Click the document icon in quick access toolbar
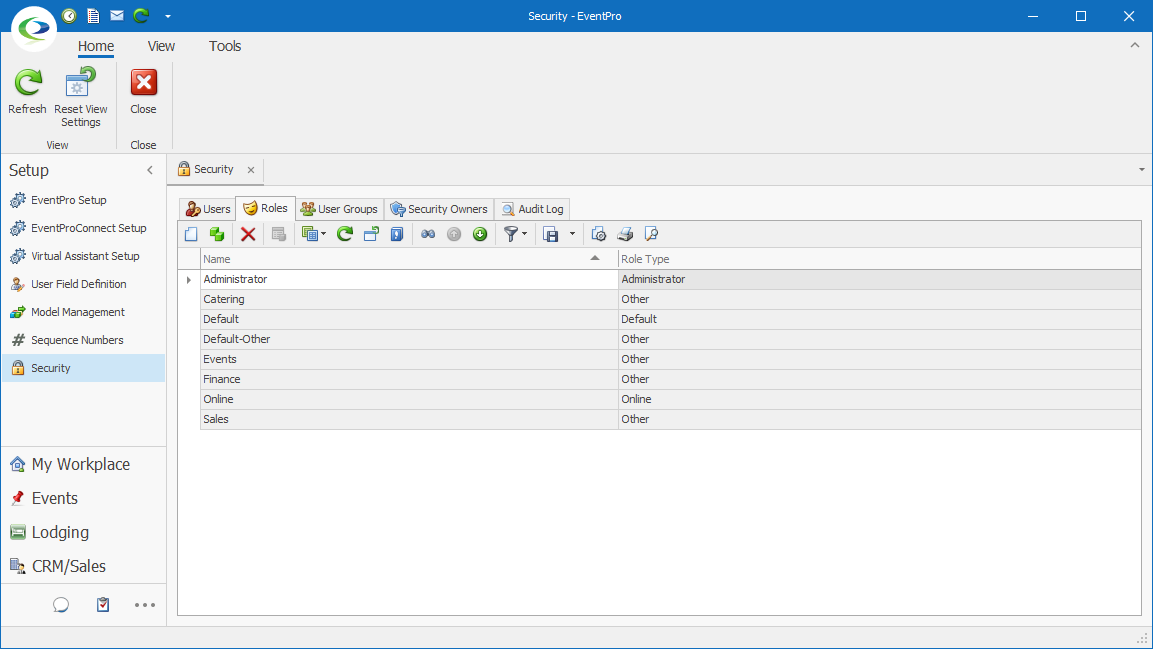This screenshot has width=1153, height=649. [93, 15]
